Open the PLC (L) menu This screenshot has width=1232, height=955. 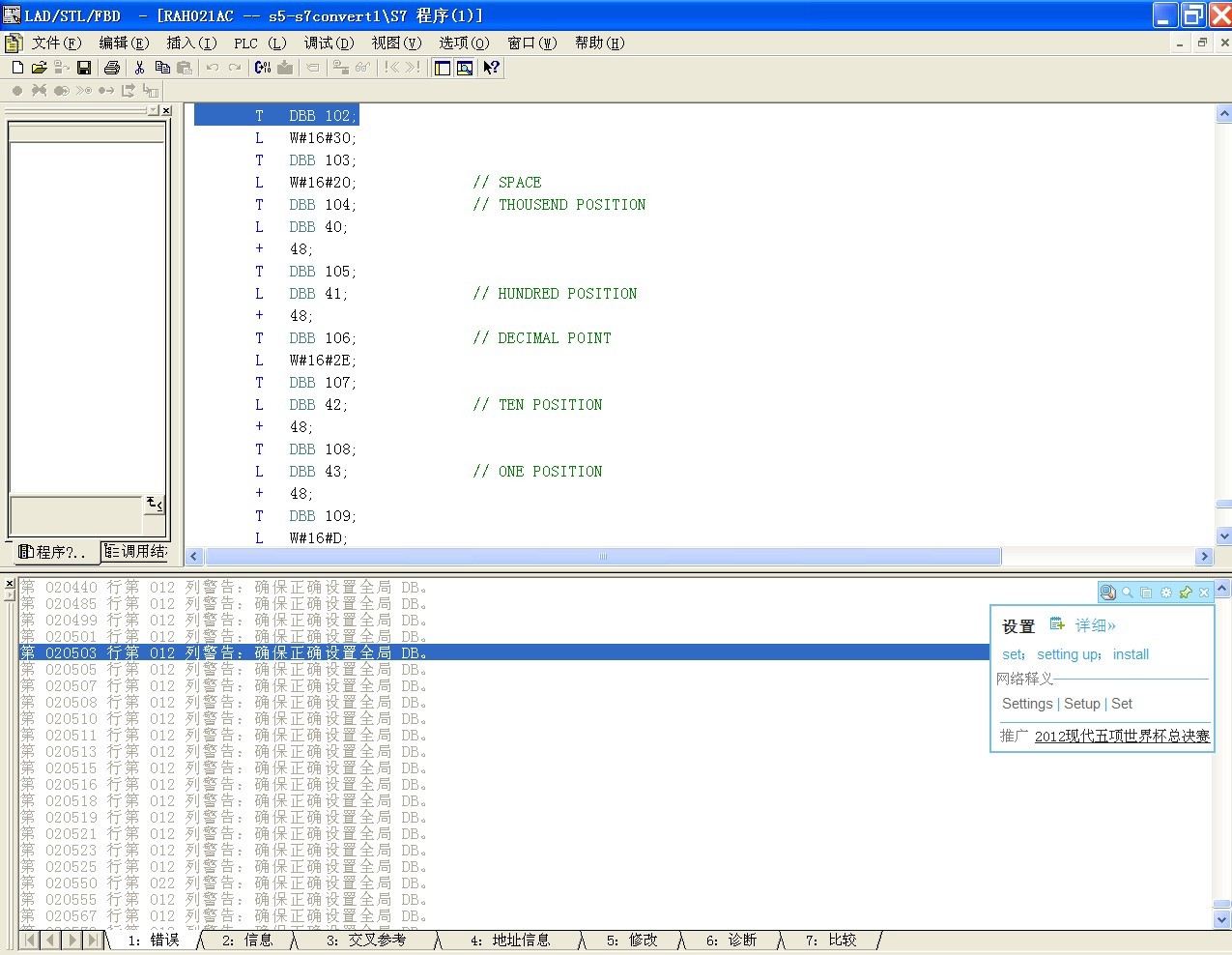pos(260,43)
